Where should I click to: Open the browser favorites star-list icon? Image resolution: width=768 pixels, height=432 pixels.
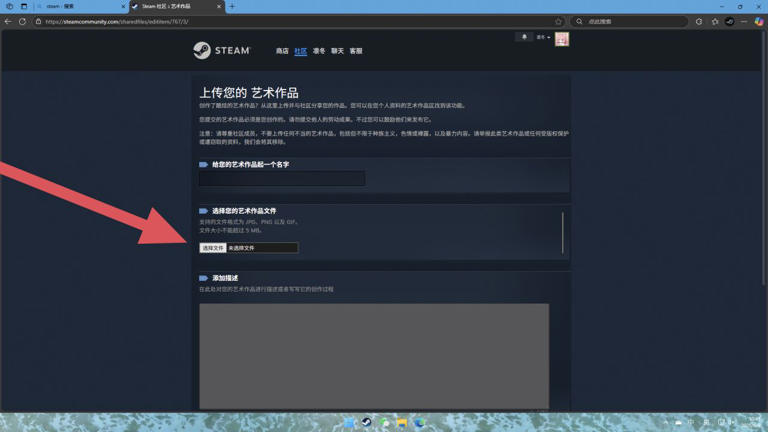715,22
